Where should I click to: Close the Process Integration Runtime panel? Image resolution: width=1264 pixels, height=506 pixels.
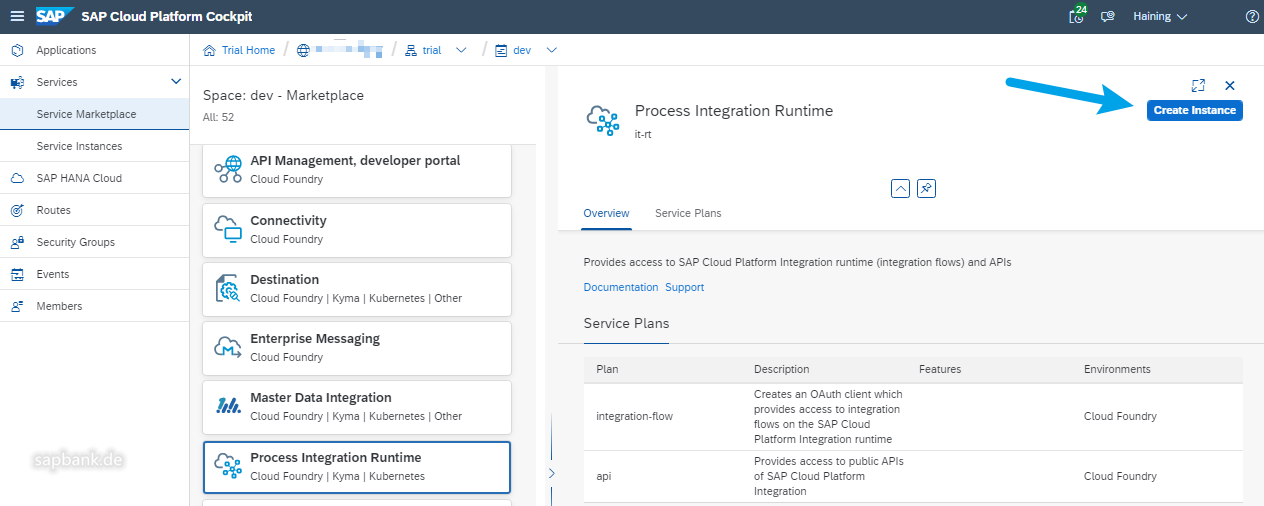point(1230,86)
